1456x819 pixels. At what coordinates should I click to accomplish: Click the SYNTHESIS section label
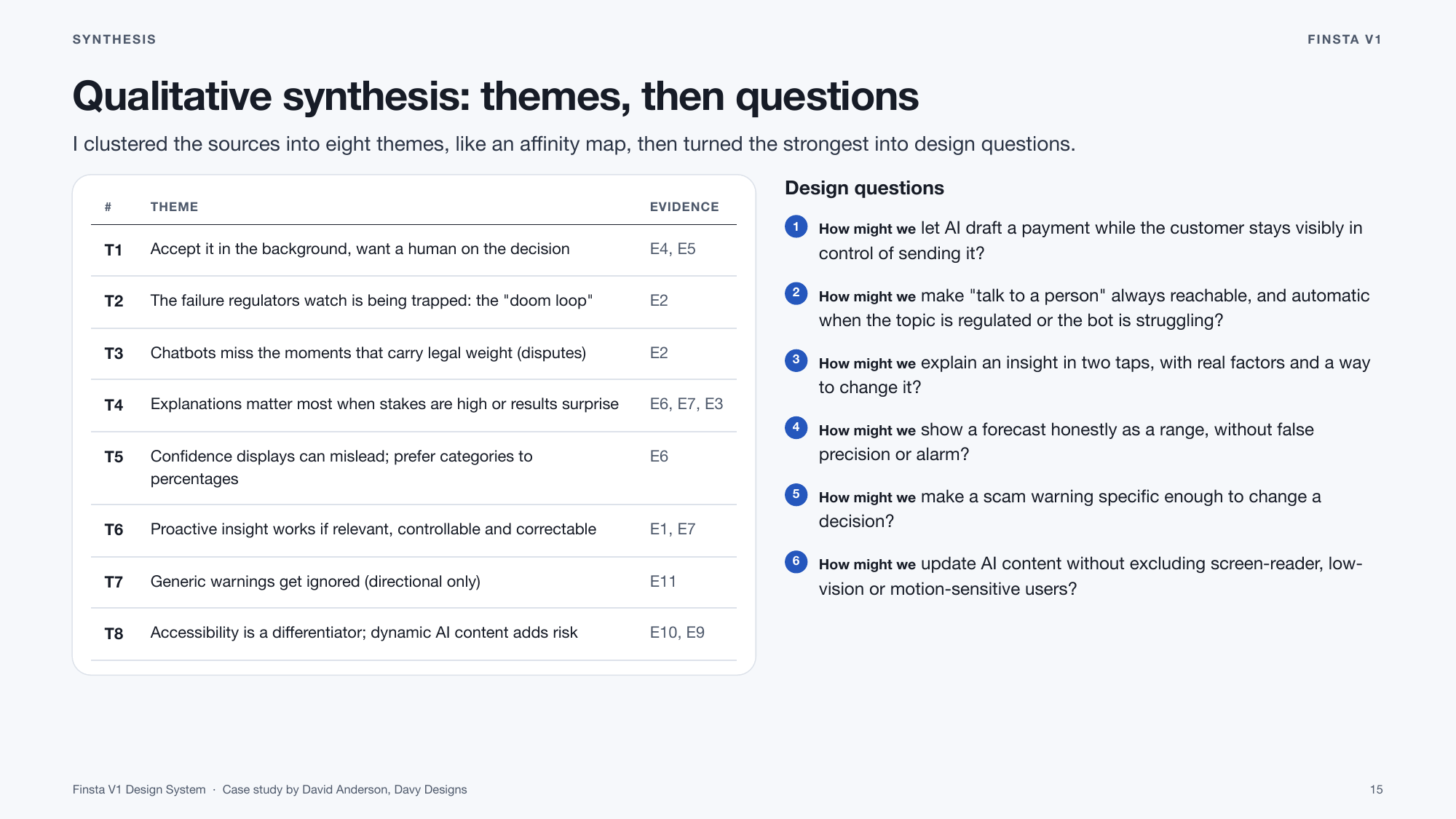click(114, 39)
